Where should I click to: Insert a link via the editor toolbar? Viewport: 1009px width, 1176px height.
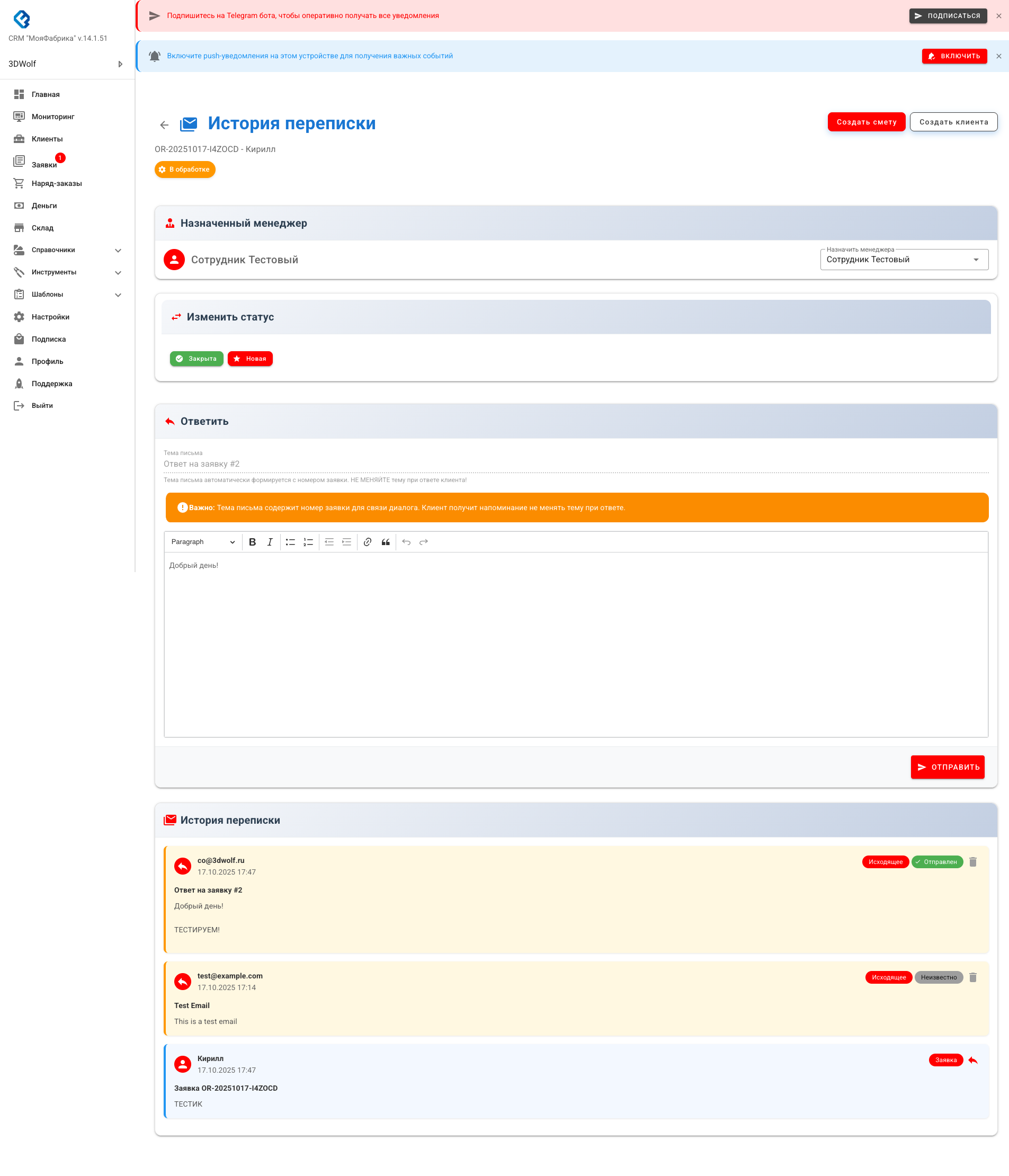368,542
